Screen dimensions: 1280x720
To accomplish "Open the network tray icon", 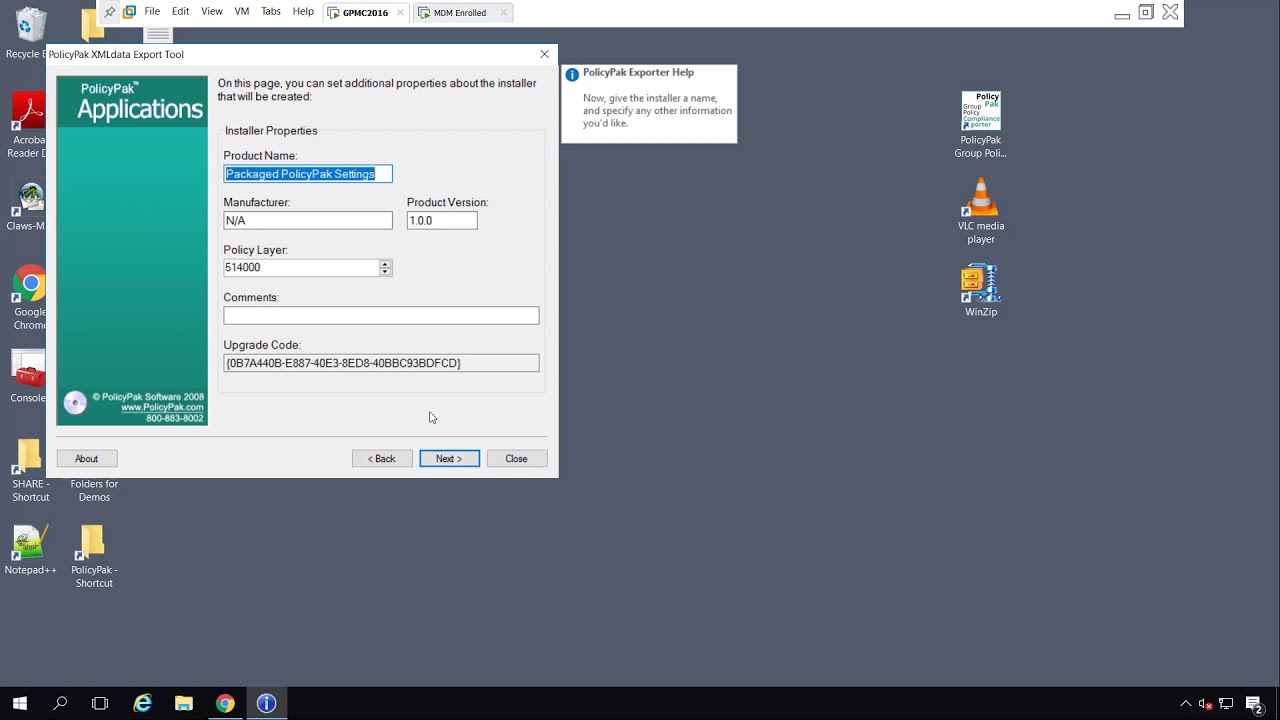I will click(1226, 704).
